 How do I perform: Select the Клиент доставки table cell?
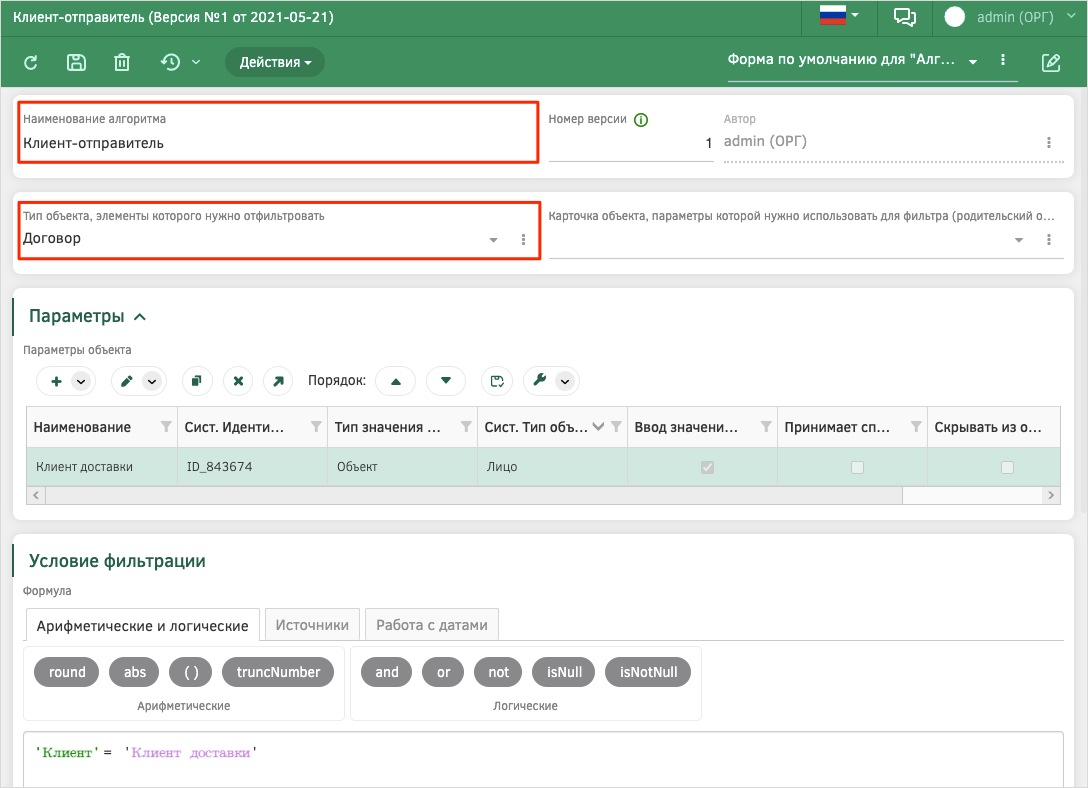tap(102, 467)
